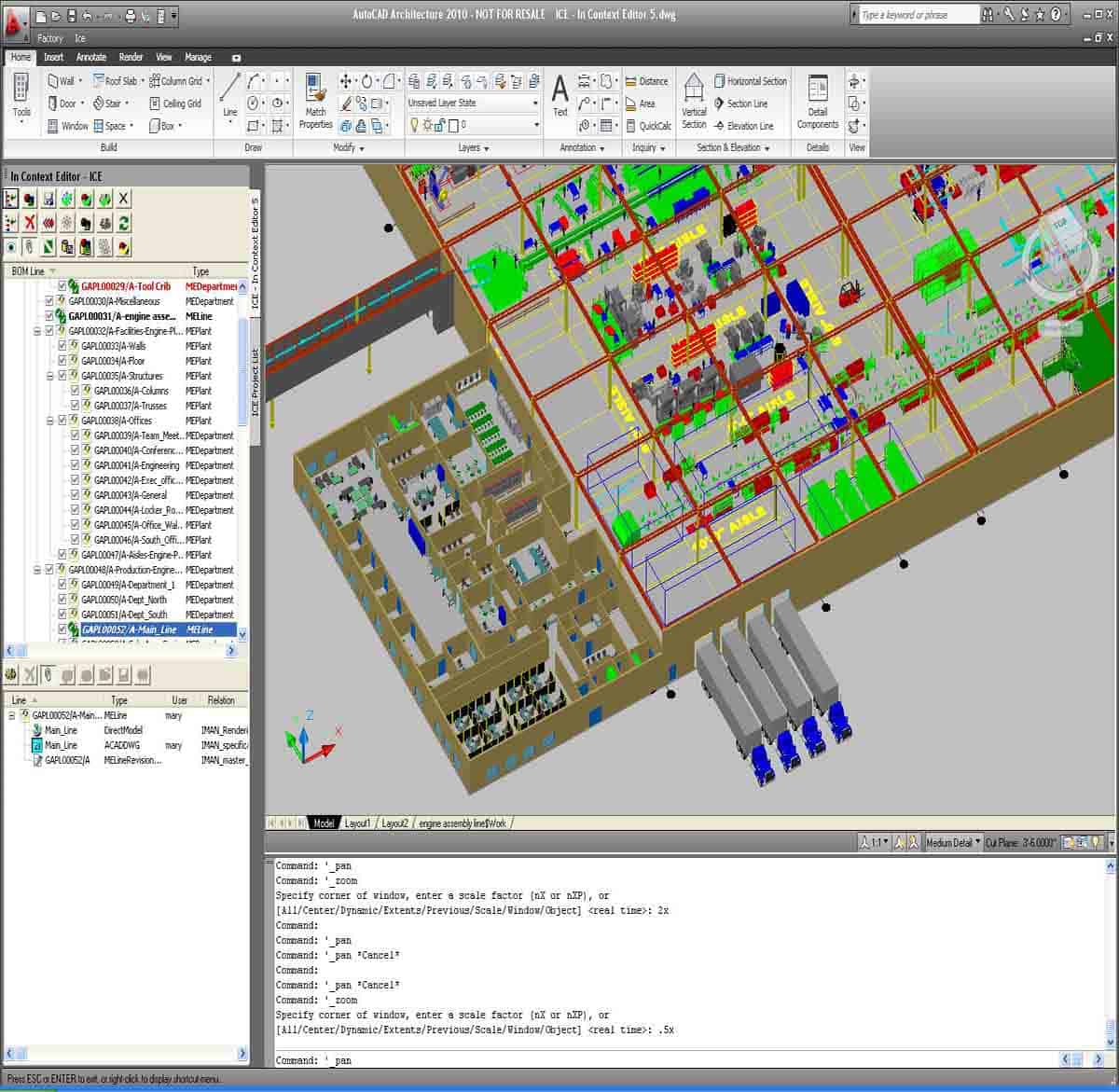Click the keyword search input field

tap(918, 15)
